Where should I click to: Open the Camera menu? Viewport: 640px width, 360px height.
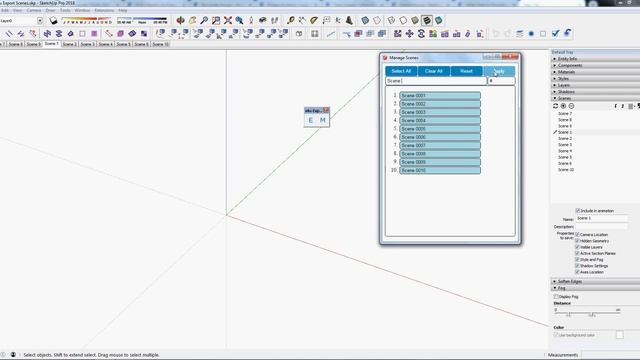pos(34,10)
